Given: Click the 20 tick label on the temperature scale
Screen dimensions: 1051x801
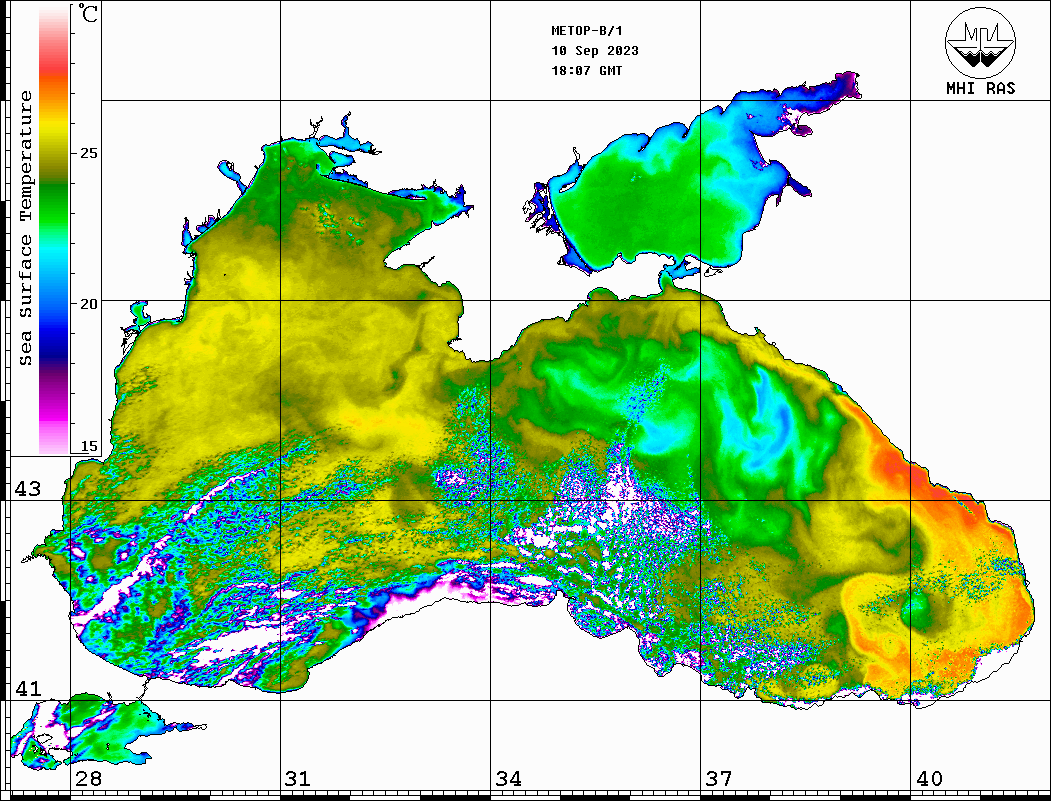Looking at the screenshot, I should tap(88, 303).
